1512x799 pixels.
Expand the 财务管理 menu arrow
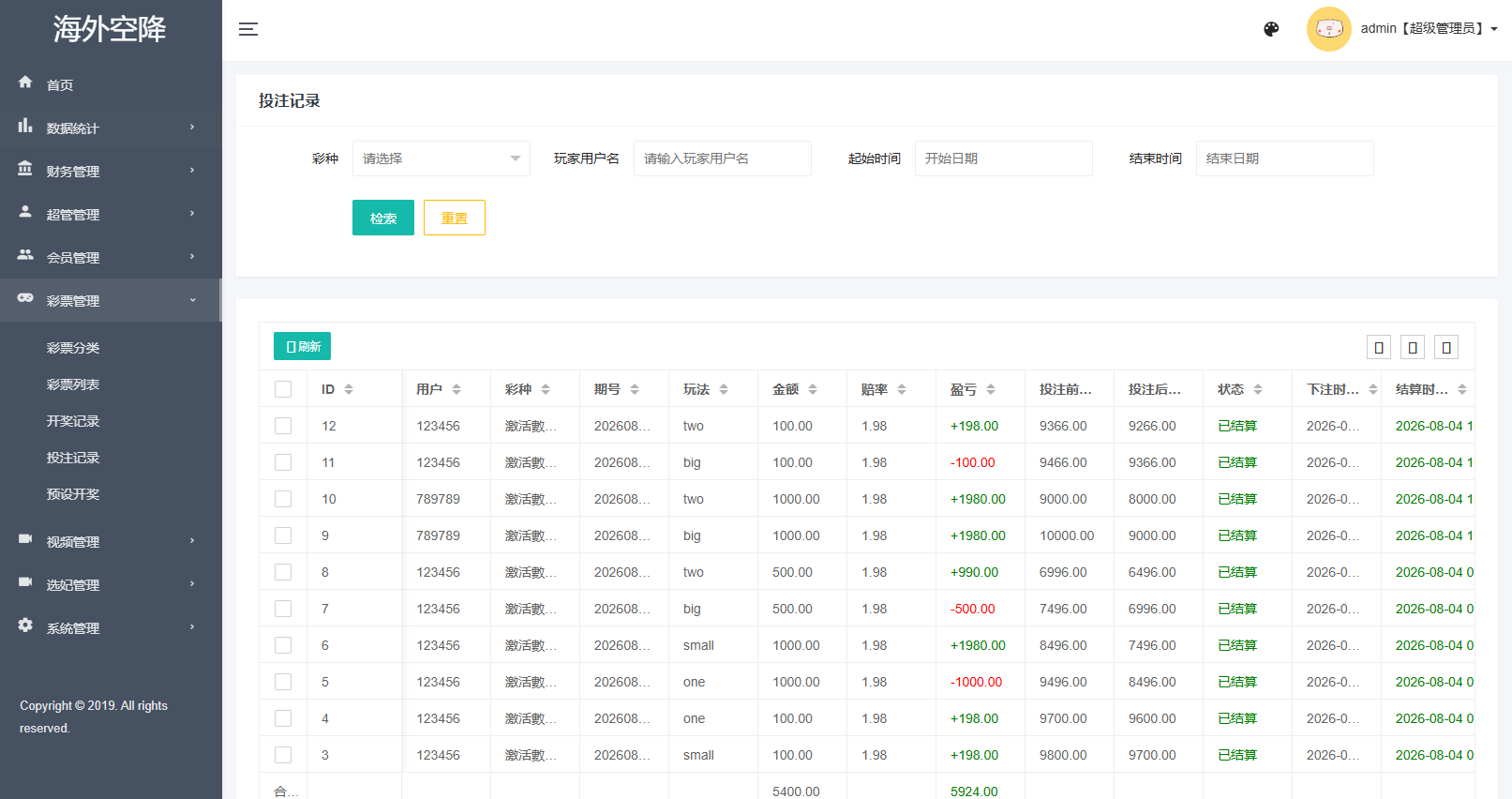tap(192, 171)
